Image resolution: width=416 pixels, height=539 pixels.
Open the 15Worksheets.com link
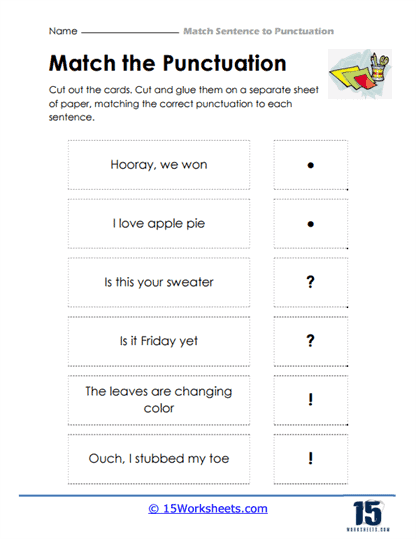tap(208, 508)
